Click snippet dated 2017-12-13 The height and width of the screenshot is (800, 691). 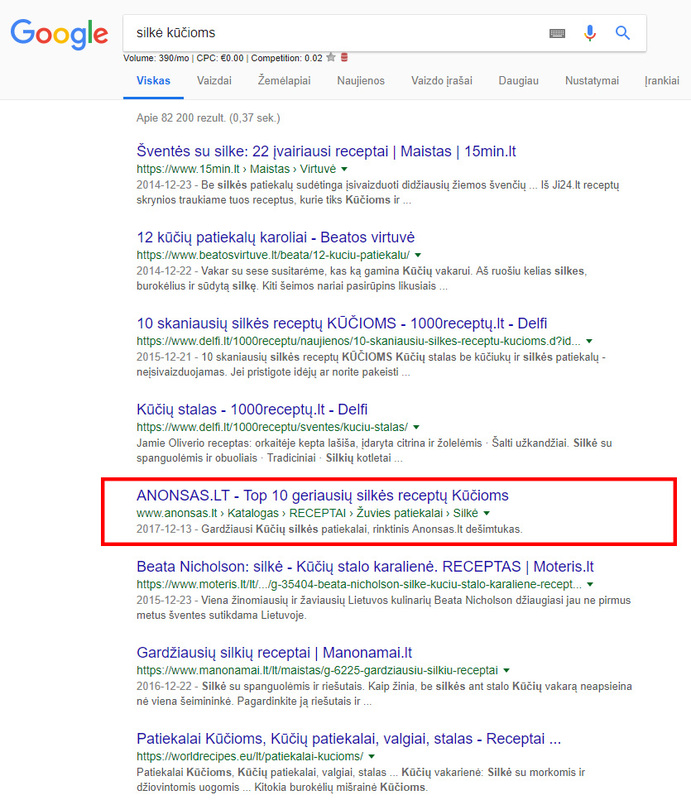point(329,529)
